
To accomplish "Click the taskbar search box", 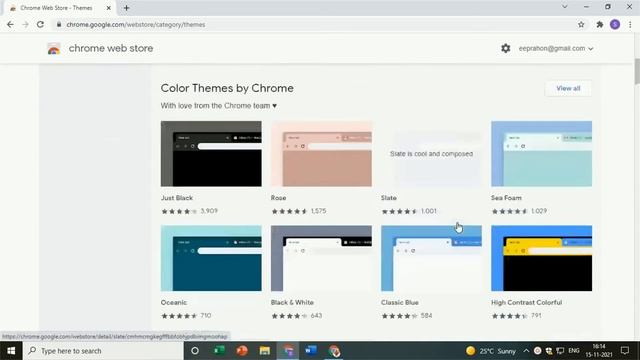I will (x=104, y=351).
